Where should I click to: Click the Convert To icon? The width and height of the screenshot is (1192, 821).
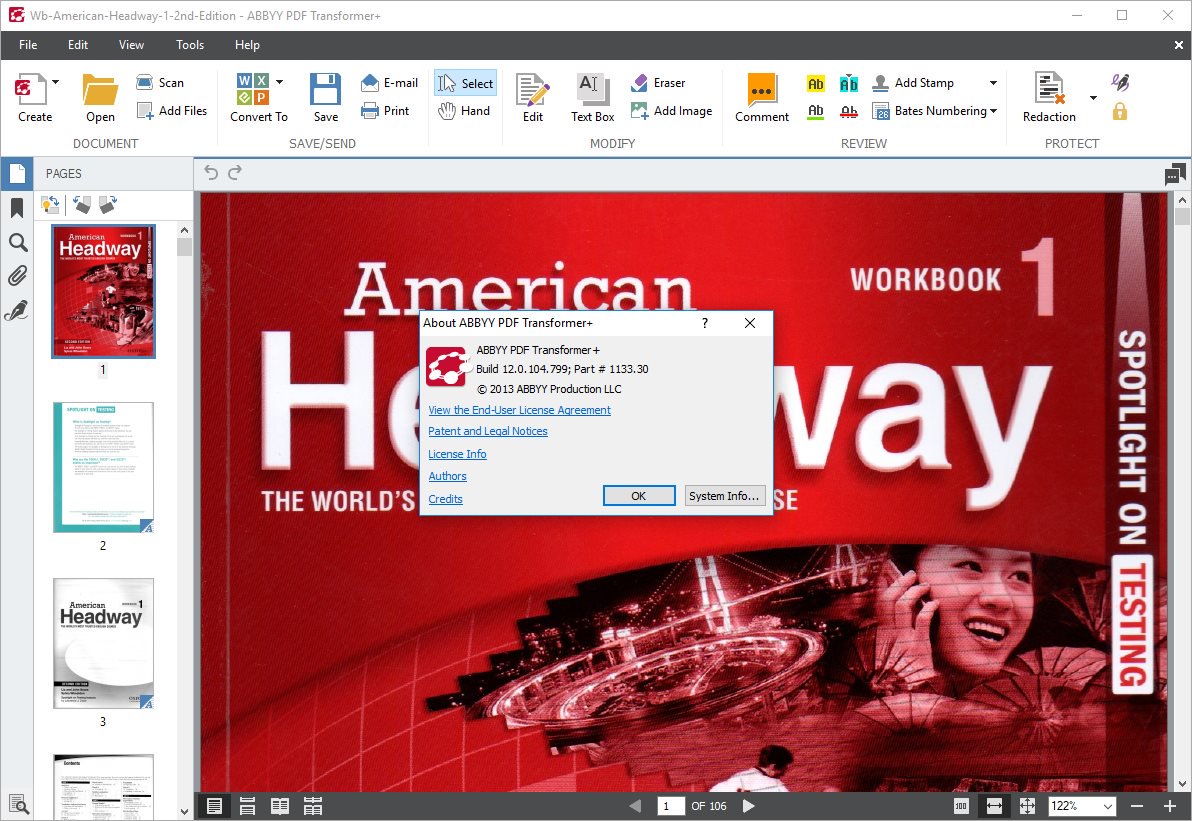pyautogui.click(x=253, y=89)
